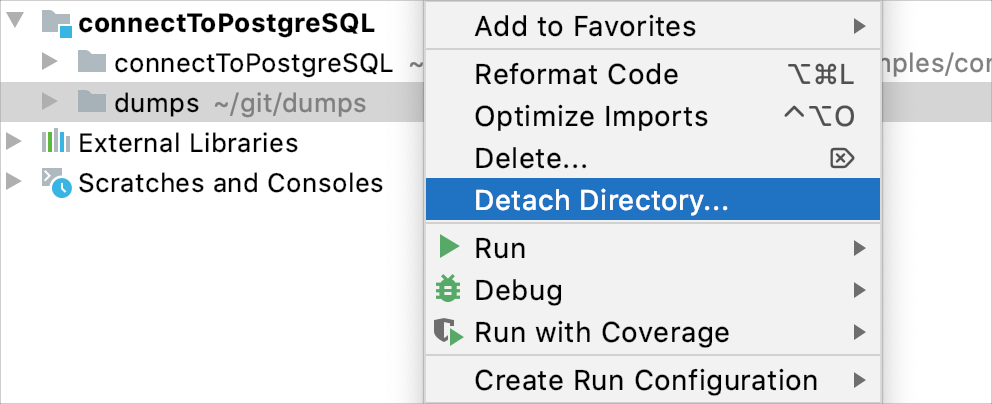Viewport: 992px width, 404px height.
Task: Select the dumps ~/git/dumps tree row
Action: (240, 103)
